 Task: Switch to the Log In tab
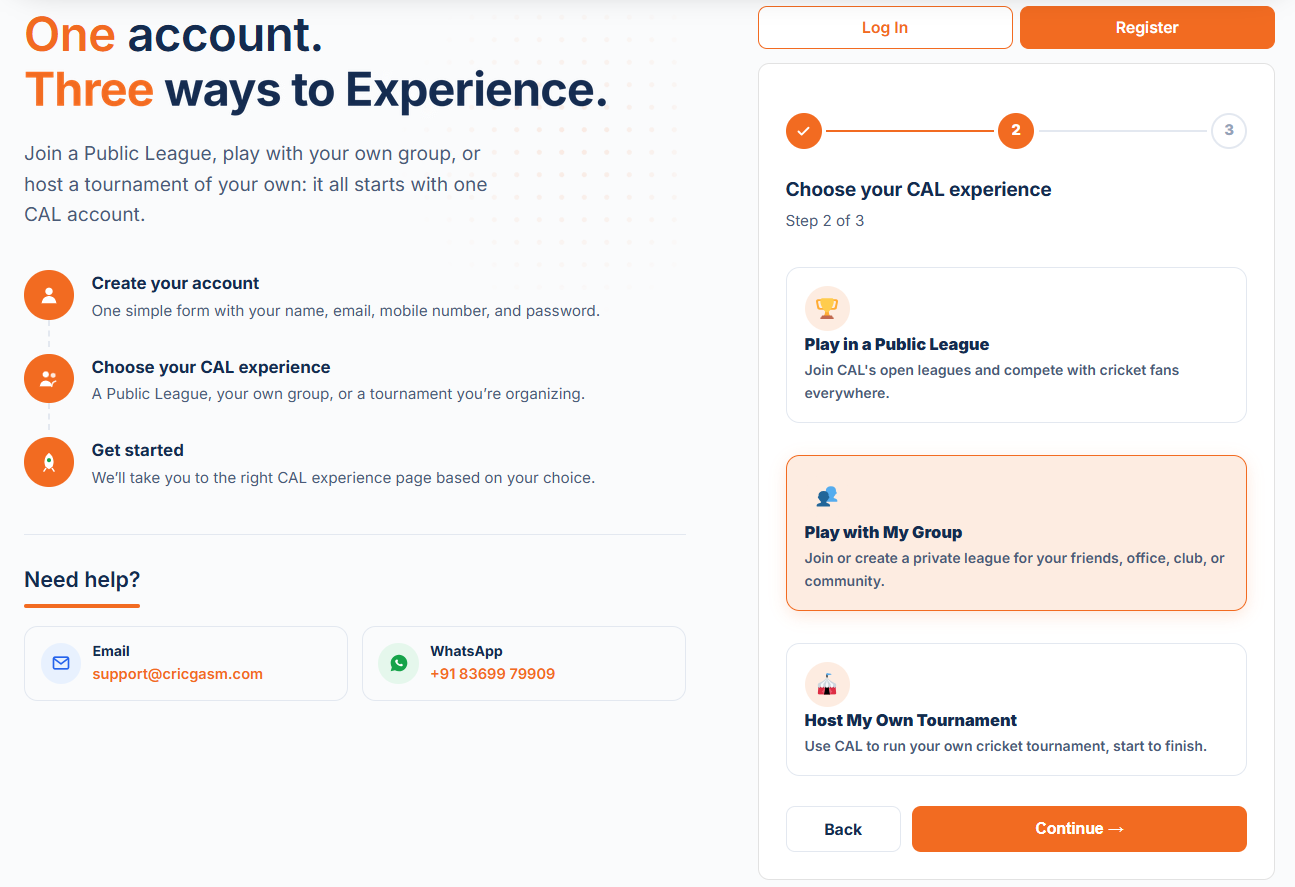point(885,28)
